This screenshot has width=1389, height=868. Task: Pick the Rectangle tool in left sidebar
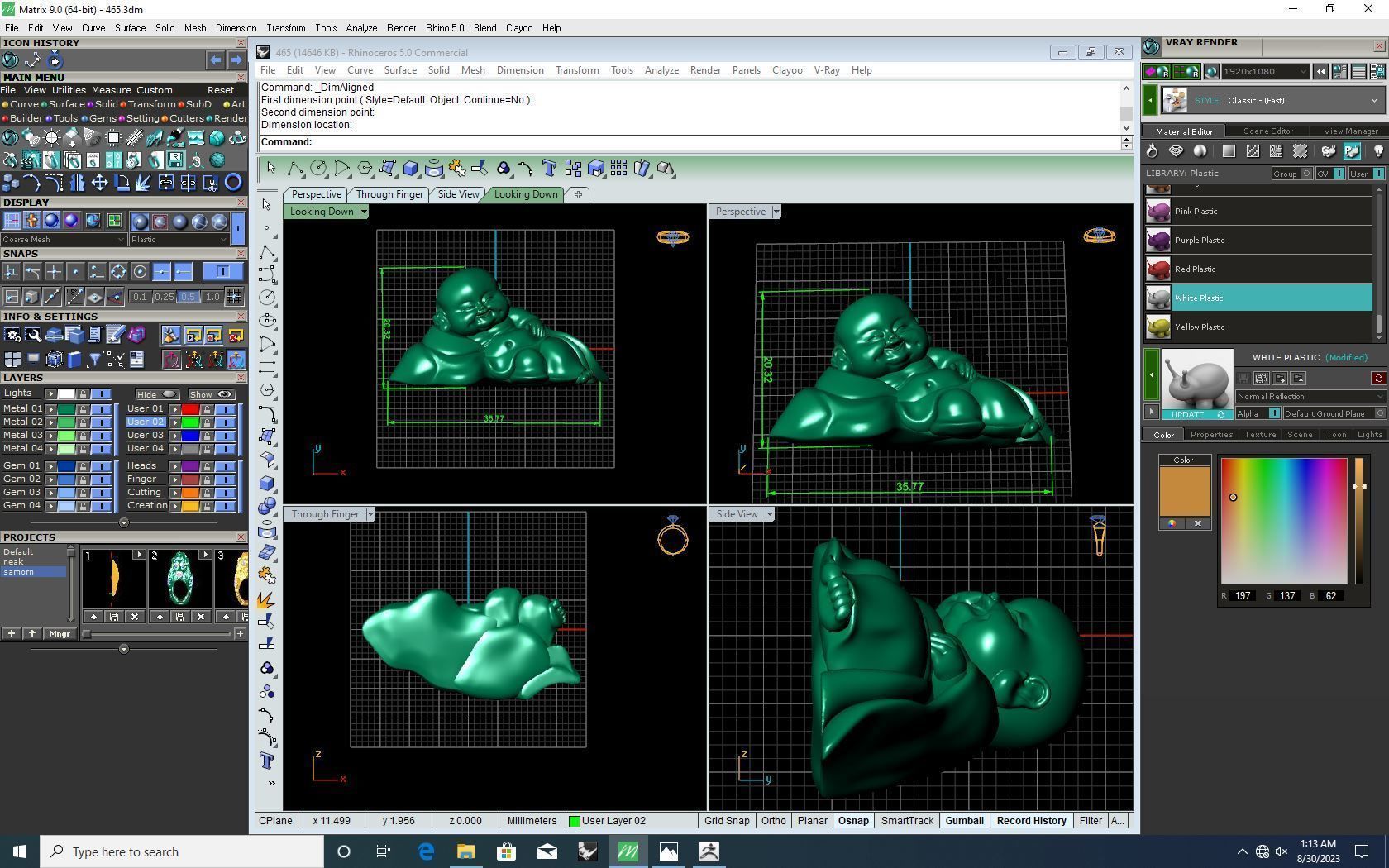pos(266,367)
